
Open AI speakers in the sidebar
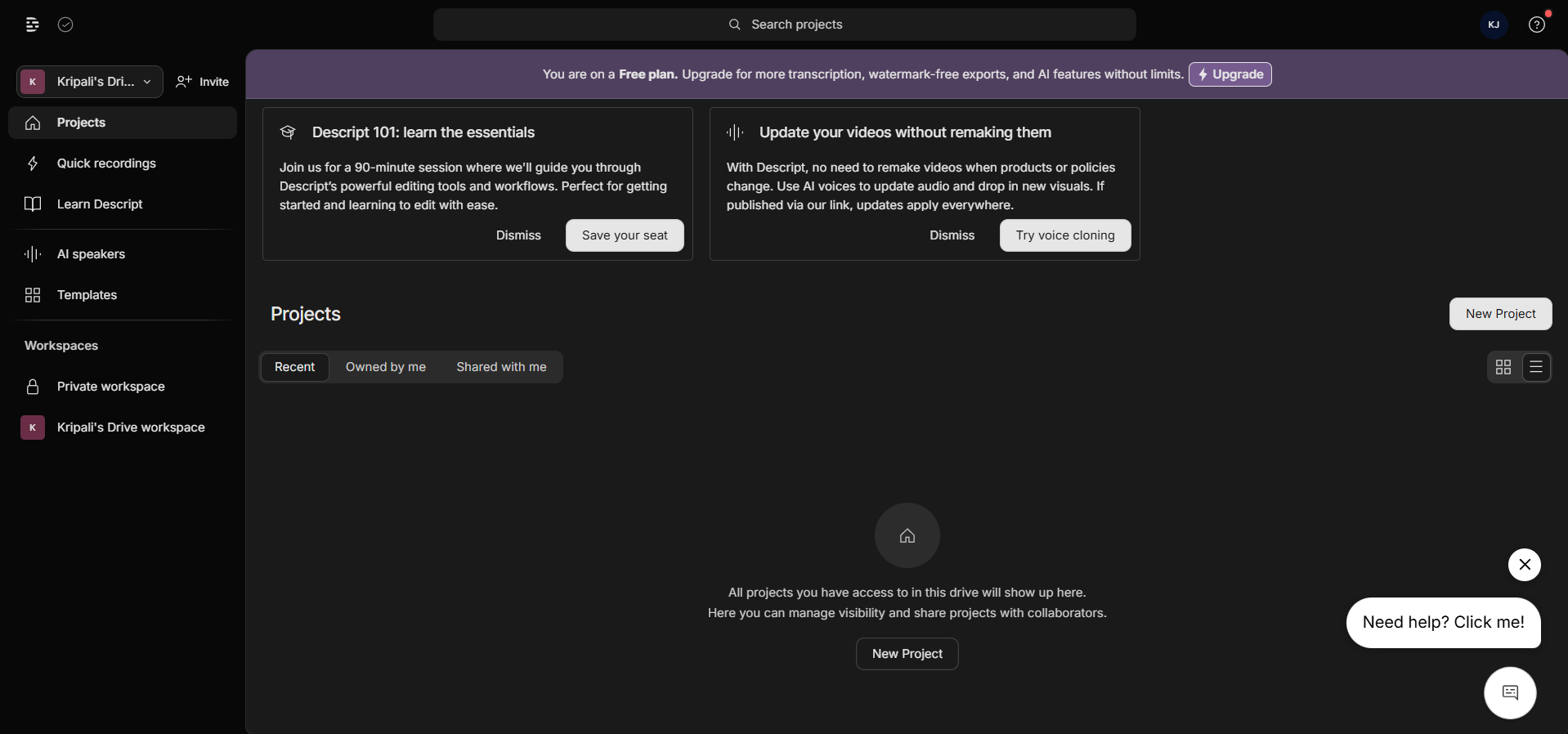click(123, 254)
